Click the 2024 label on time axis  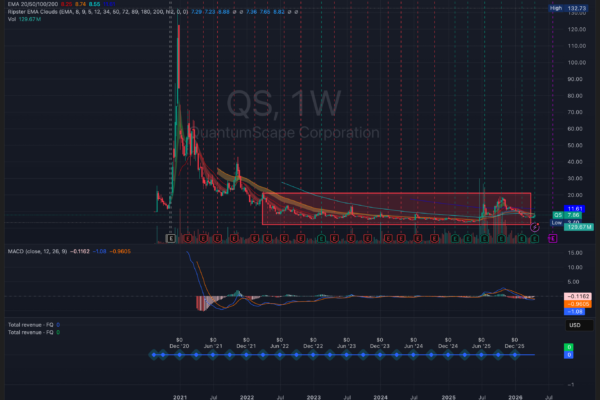click(x=380, y=397)
